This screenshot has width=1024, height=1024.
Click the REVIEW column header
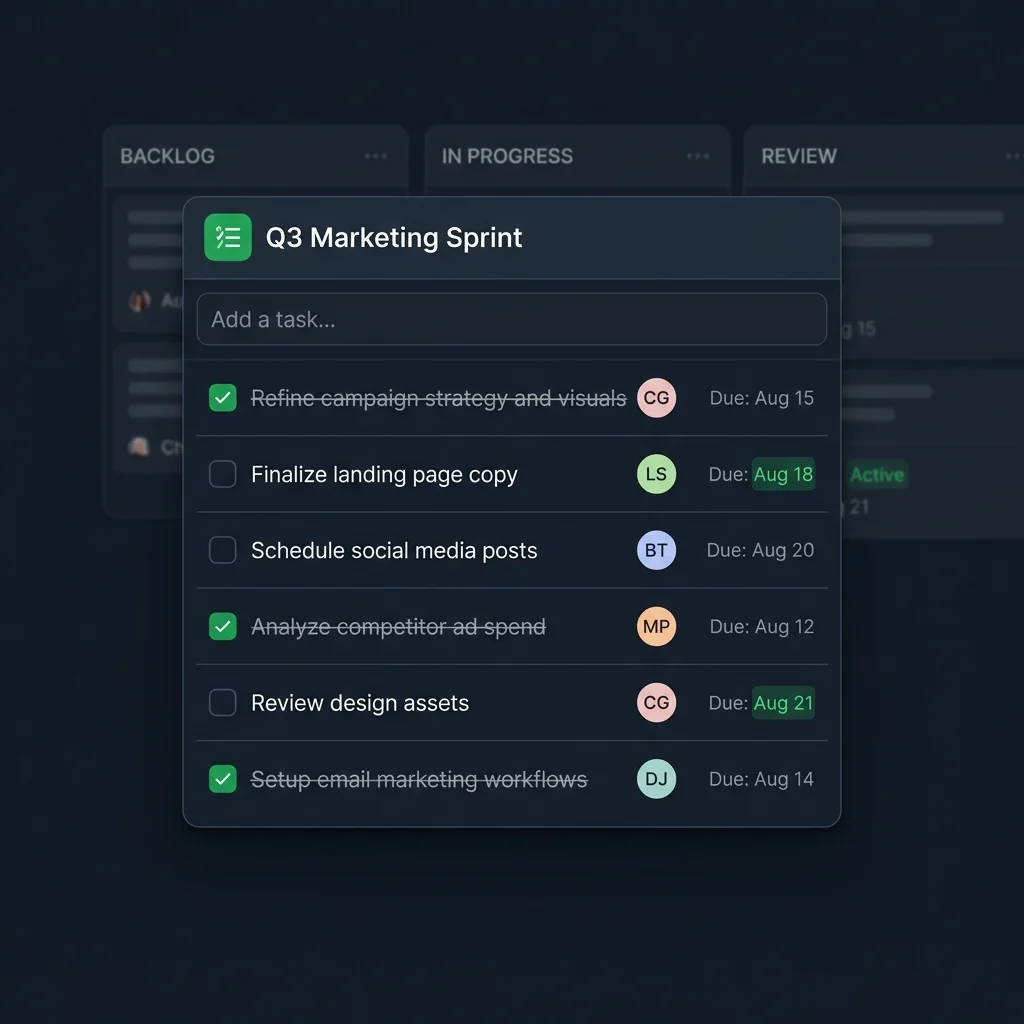799,156
